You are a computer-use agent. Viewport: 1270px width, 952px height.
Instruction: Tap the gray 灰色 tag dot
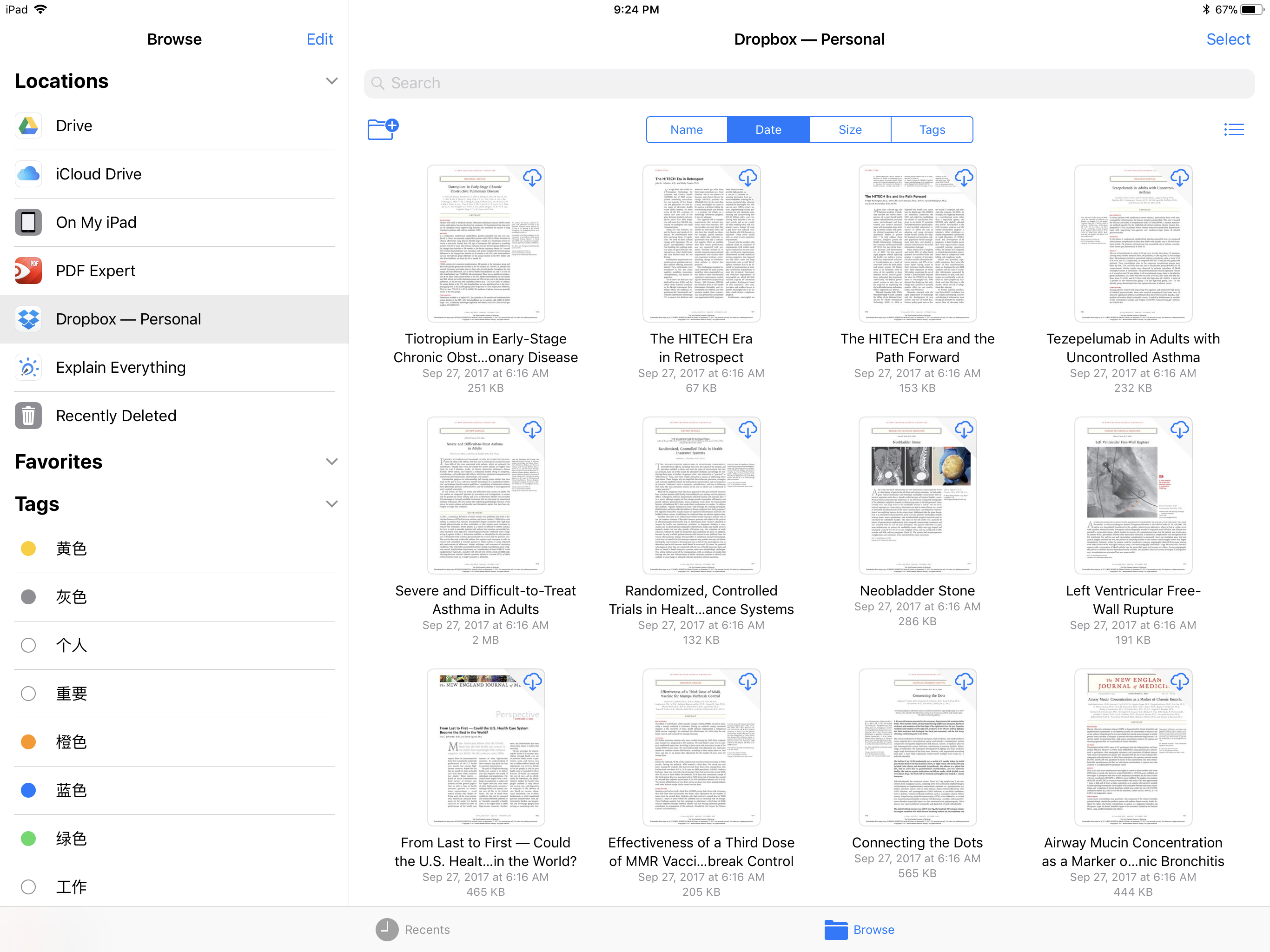point(28,597)
